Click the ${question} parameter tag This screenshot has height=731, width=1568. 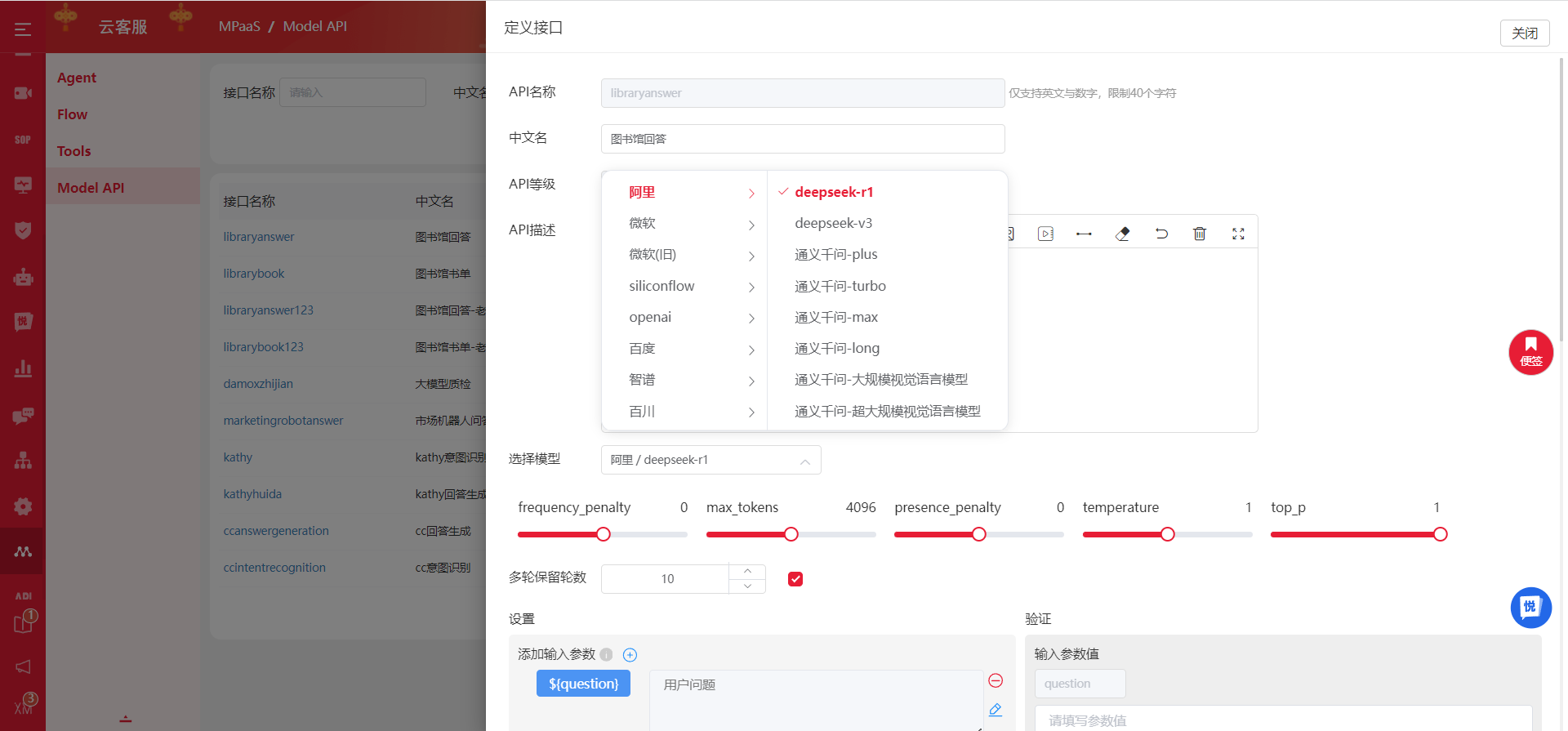click(x=583, y=684)
